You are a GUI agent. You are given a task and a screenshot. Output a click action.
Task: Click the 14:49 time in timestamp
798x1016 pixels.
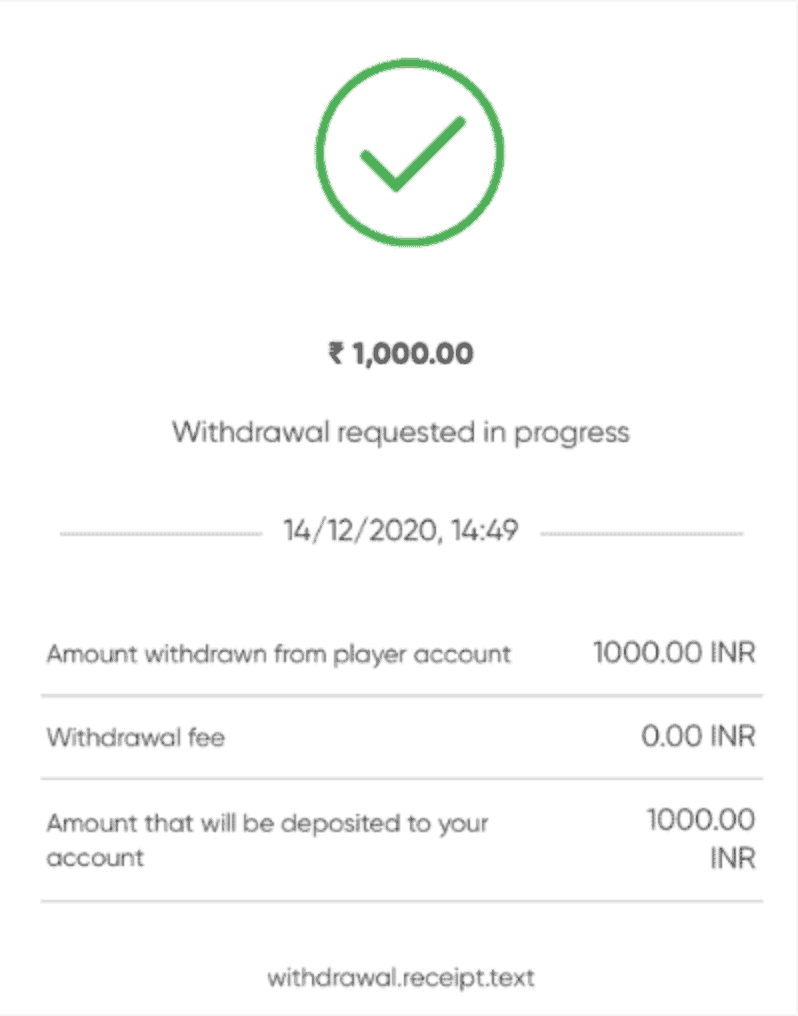485,531
